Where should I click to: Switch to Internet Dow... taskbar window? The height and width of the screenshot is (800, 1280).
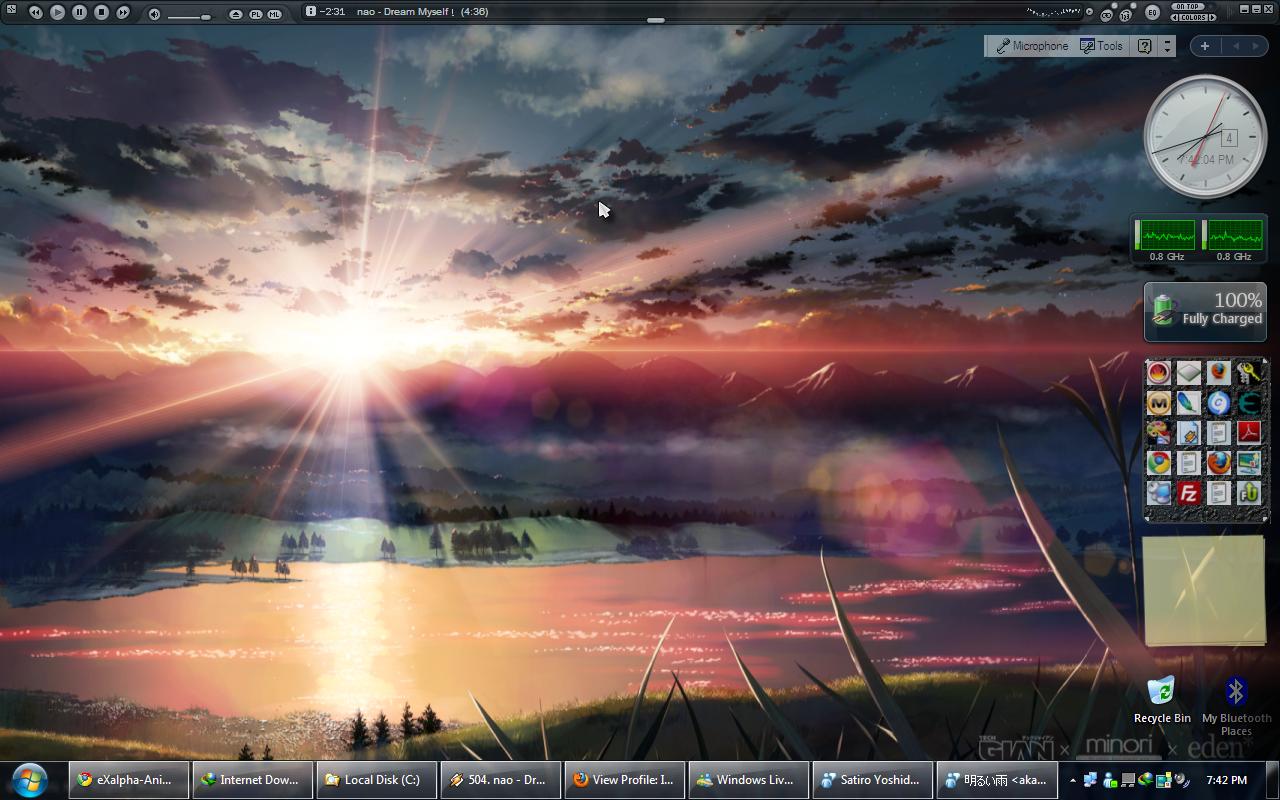(x=251, y=780)
